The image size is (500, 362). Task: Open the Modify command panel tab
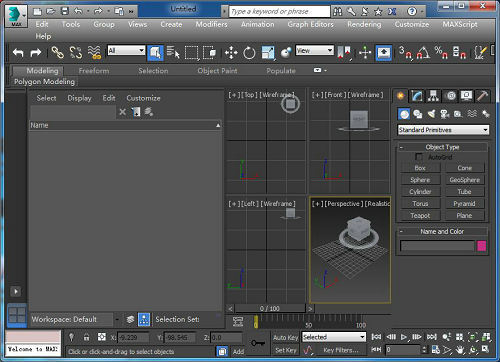click(417, 96)
